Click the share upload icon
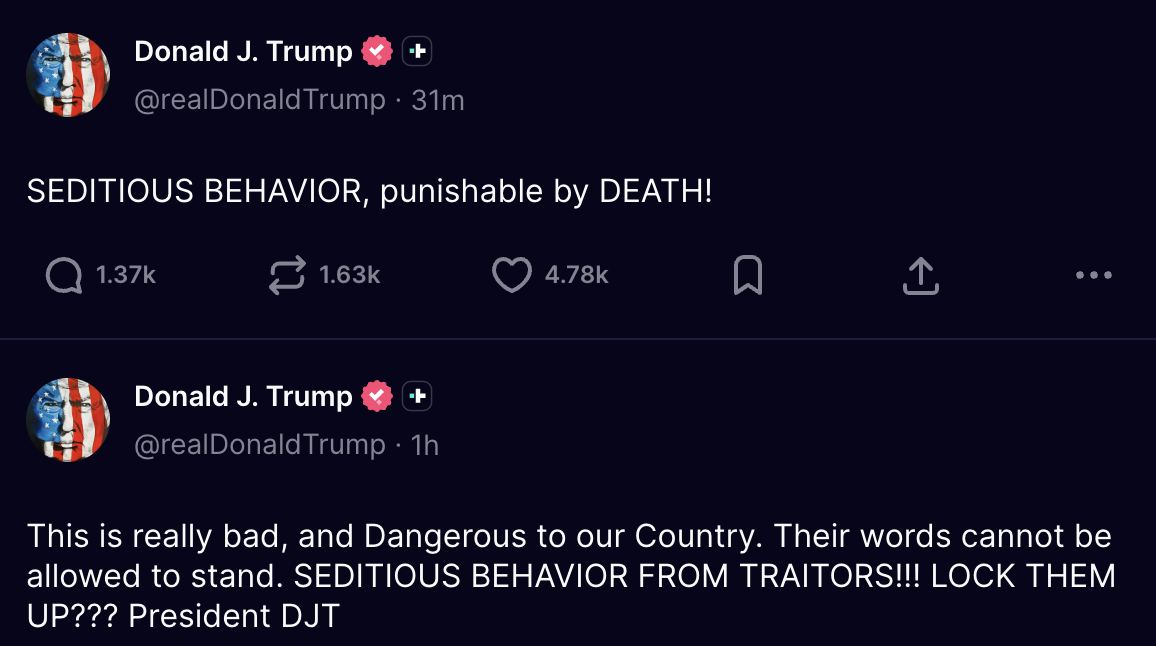 pyautogui.click(x=920, y=276)
